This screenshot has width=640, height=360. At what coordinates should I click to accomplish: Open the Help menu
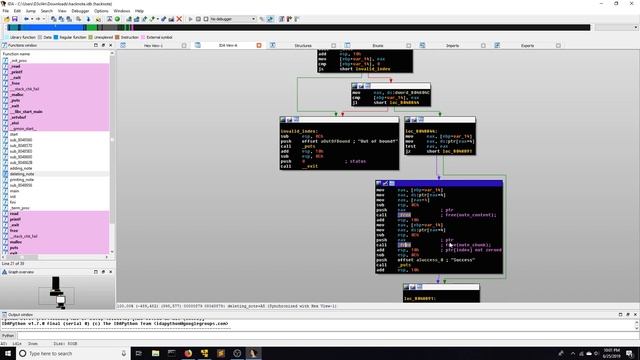tap(139, 11)
